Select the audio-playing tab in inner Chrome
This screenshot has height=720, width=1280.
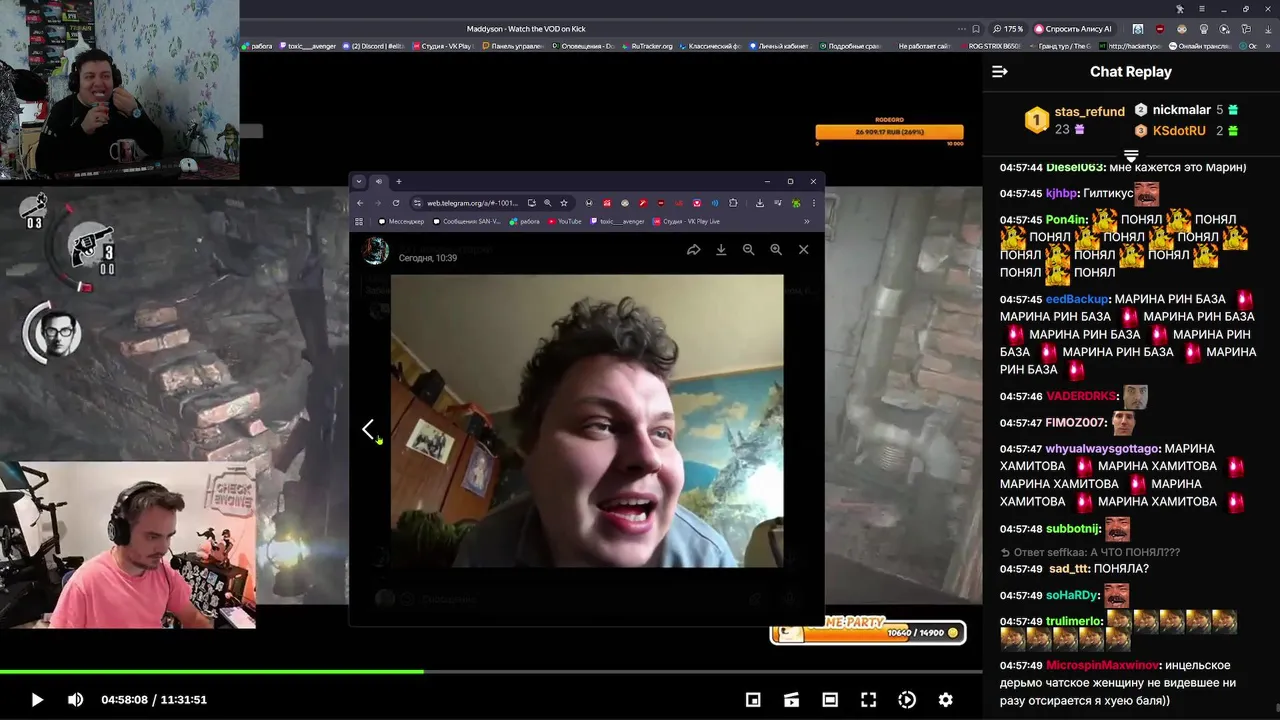[x=379, y=181]
